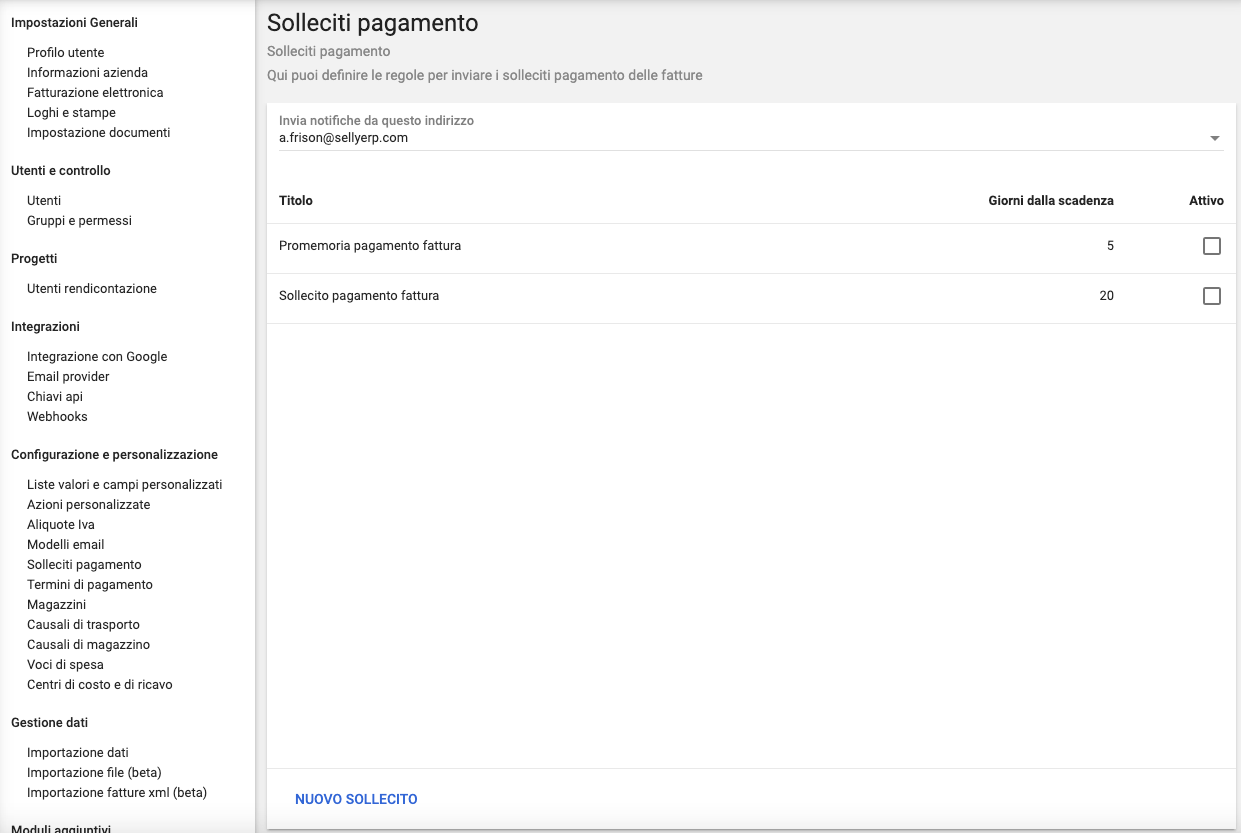Image resolution: width=1241 pixels, height=833 pixels.
Task: Open Utenti rendicontazione
Action: click(x=92, y=288)
